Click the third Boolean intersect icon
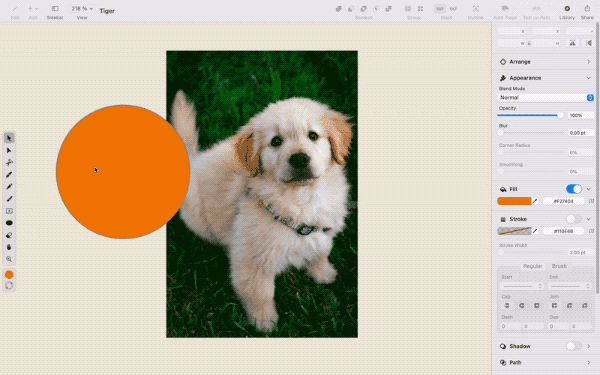600x375 pixels. [x=364, y=8]
